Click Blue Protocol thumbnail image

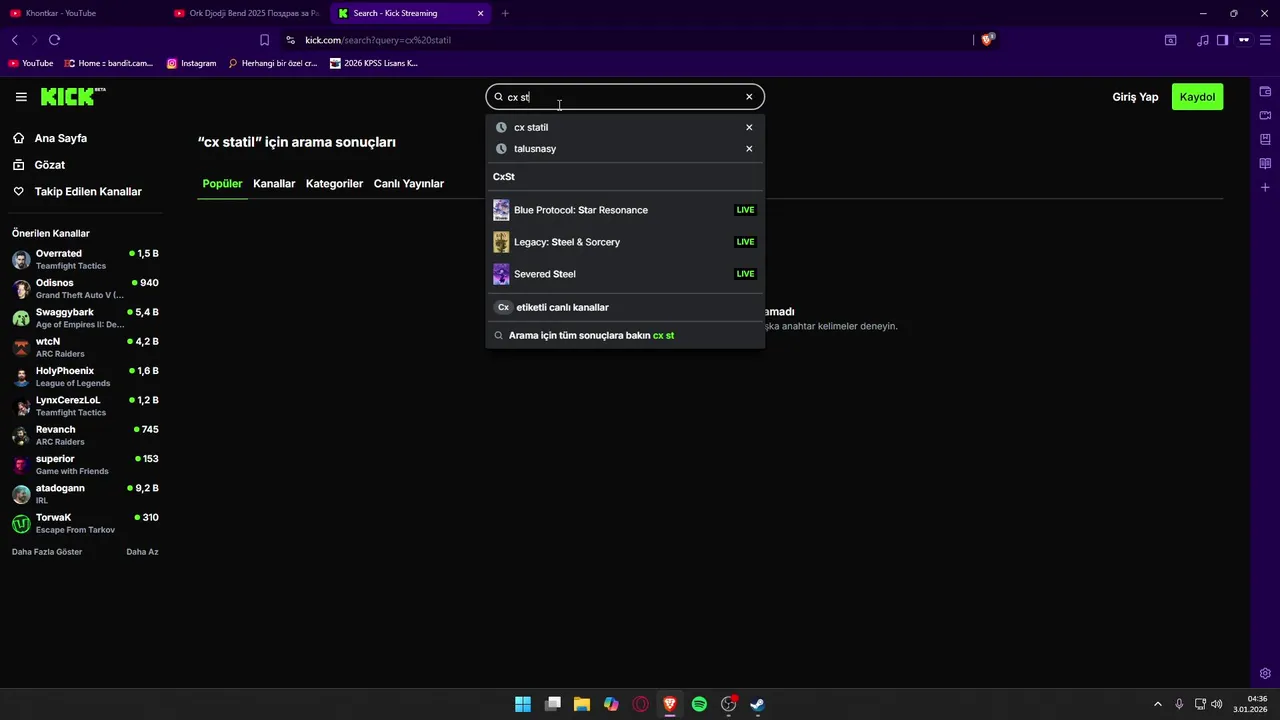[x=501, y=210]
